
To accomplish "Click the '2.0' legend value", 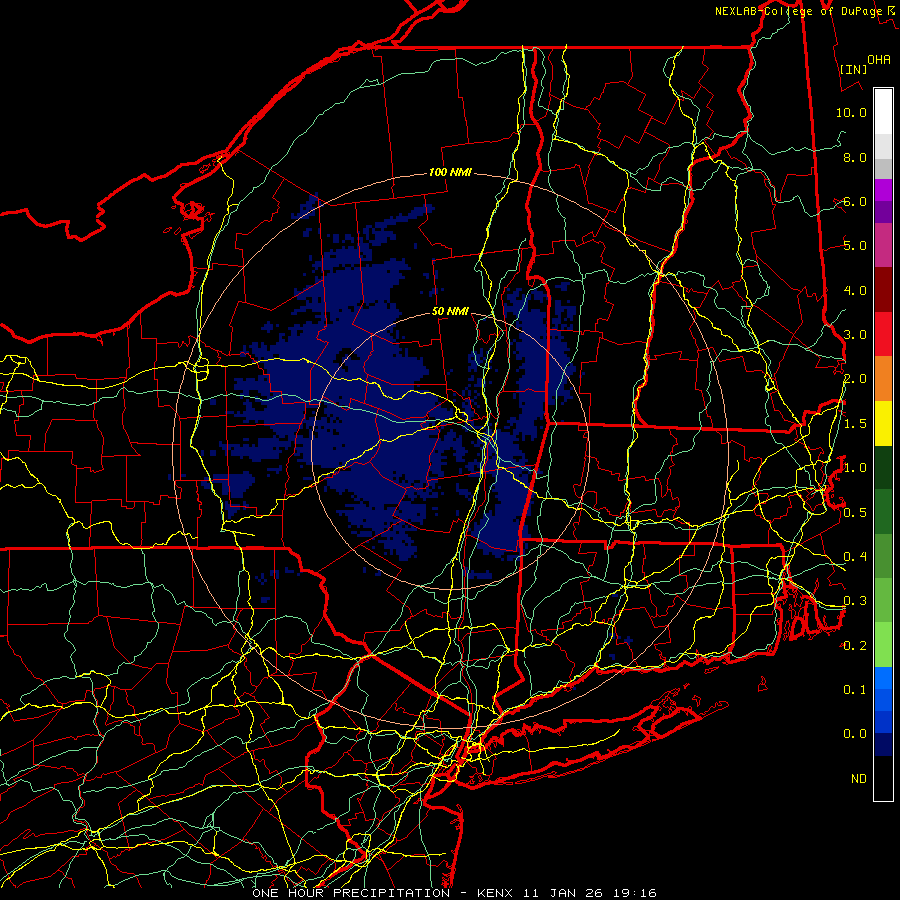I will pyautogui.click(x=855, y=379).
